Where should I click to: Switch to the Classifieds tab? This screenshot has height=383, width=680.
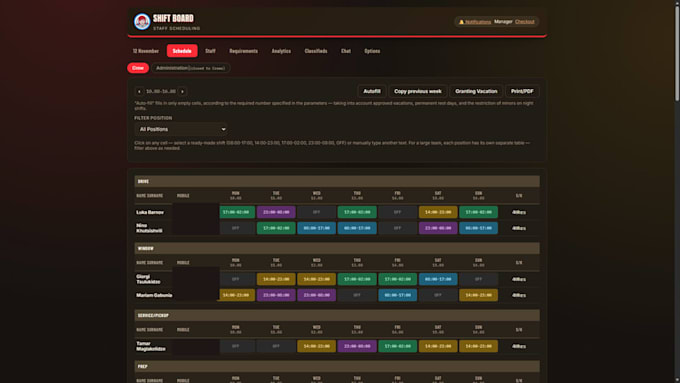tap(316, 51)
